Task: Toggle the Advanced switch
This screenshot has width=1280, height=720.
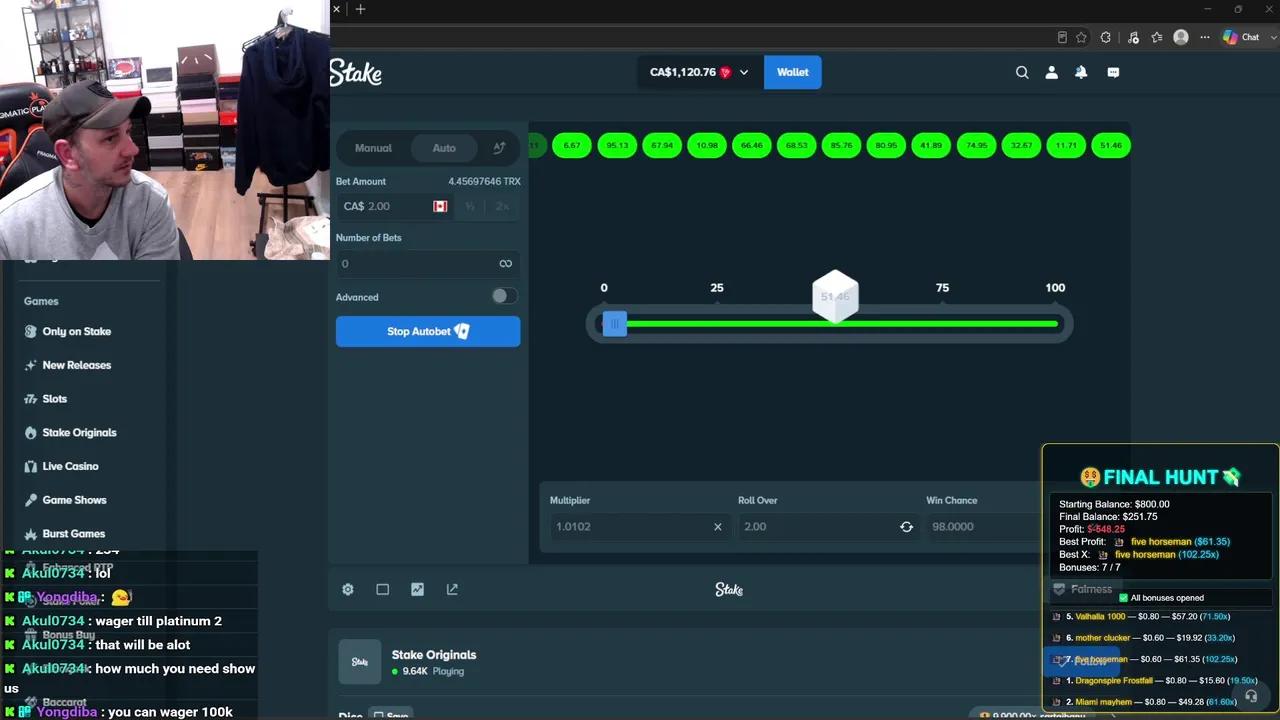Action: (x=504, y=296)
